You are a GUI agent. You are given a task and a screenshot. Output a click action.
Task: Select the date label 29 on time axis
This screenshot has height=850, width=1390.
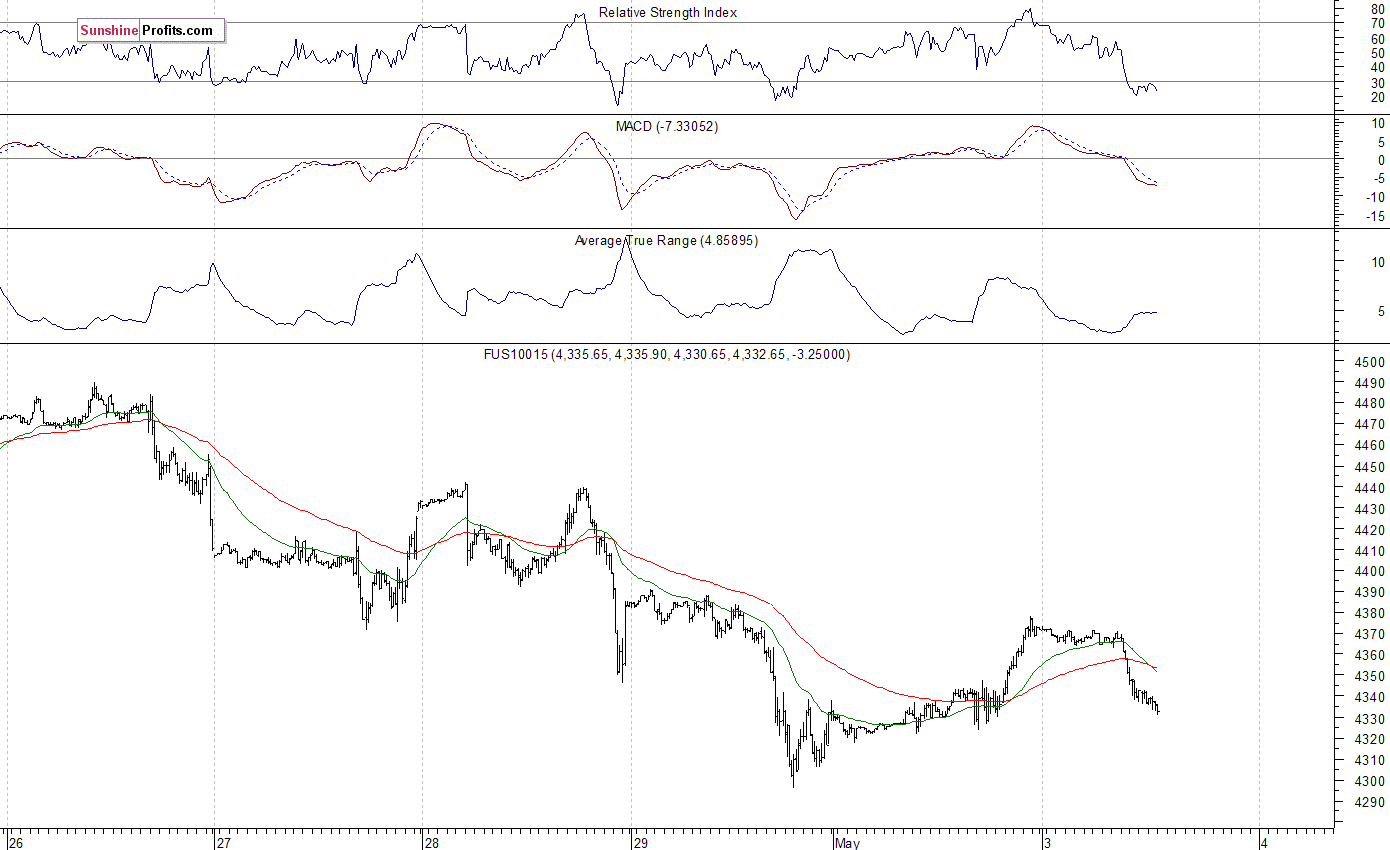(x=641, y=843)
